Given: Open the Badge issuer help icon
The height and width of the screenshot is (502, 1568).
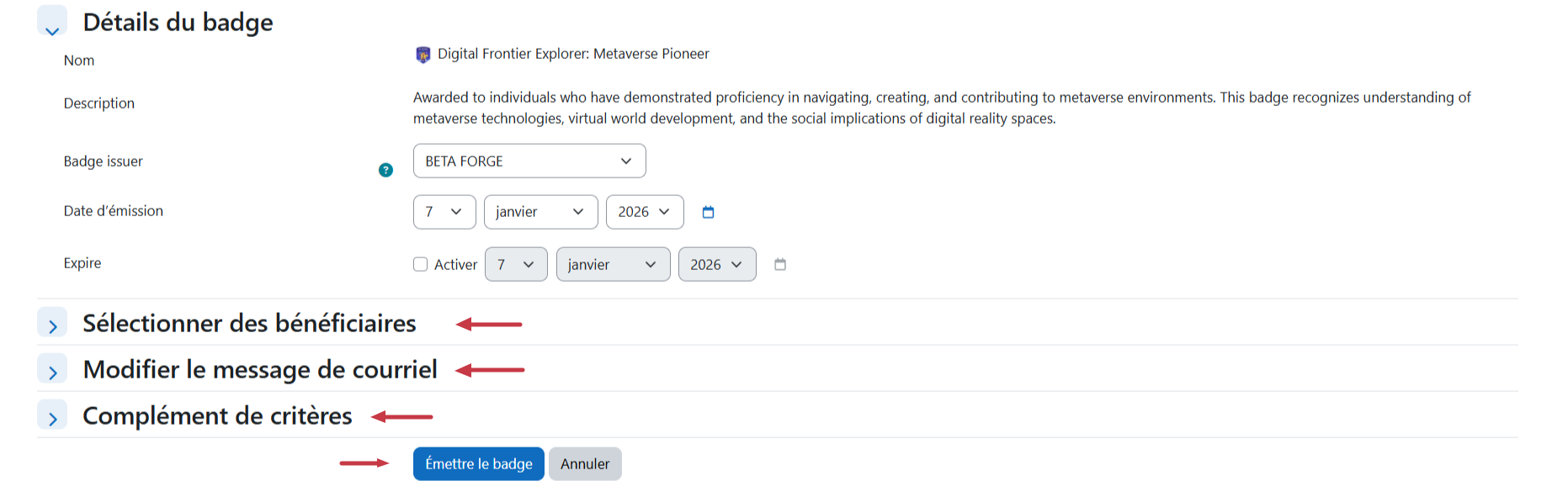Looking at the screenshot, I should tap(385, 170).
